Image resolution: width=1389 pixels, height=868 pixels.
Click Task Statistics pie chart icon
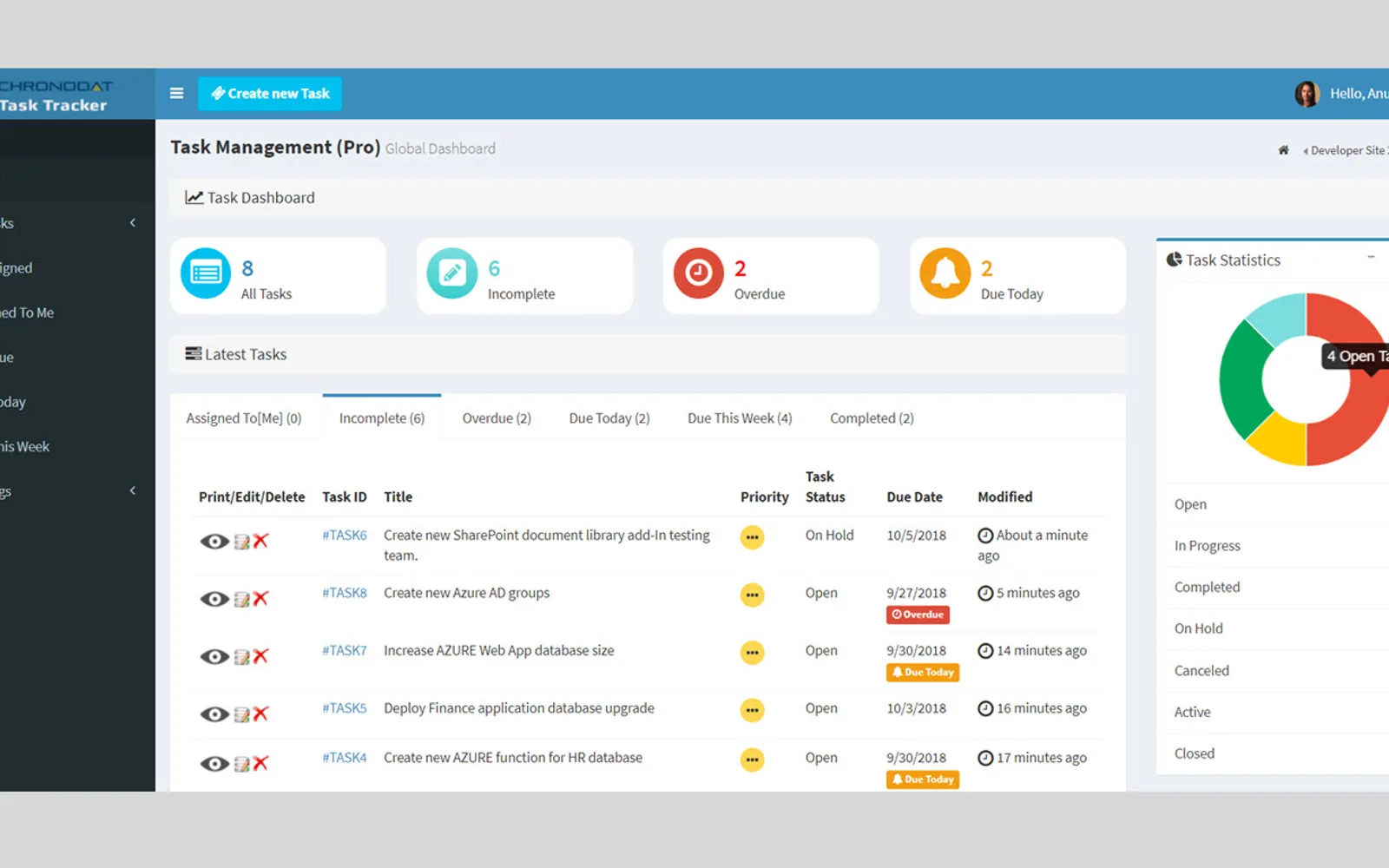(1174, 260)
